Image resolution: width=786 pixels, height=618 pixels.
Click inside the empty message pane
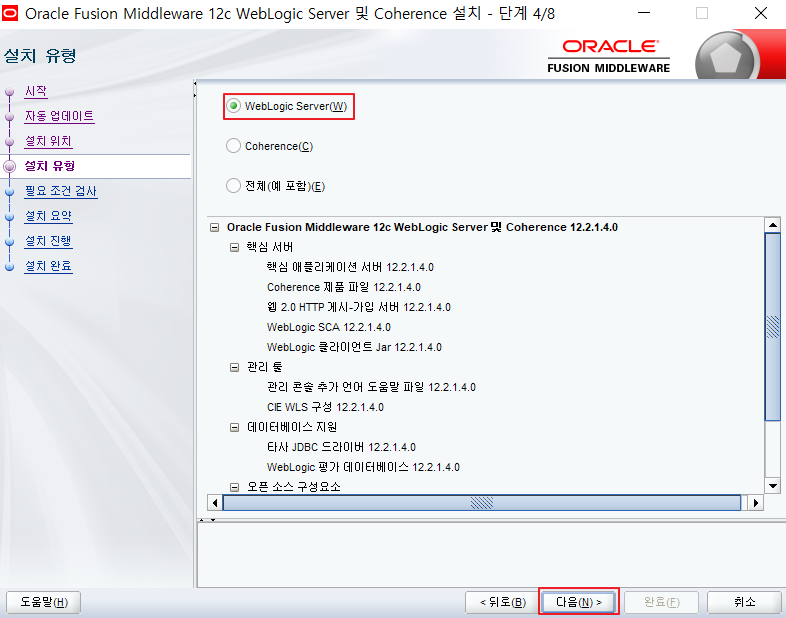coord(491,555)
